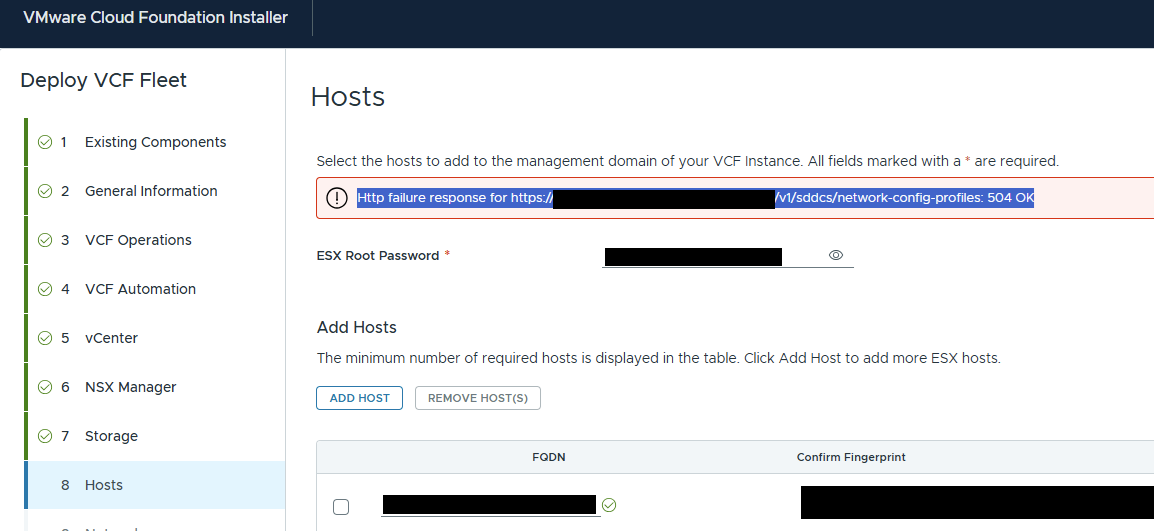Click the VCF Operations step checkmark icon

45,240
